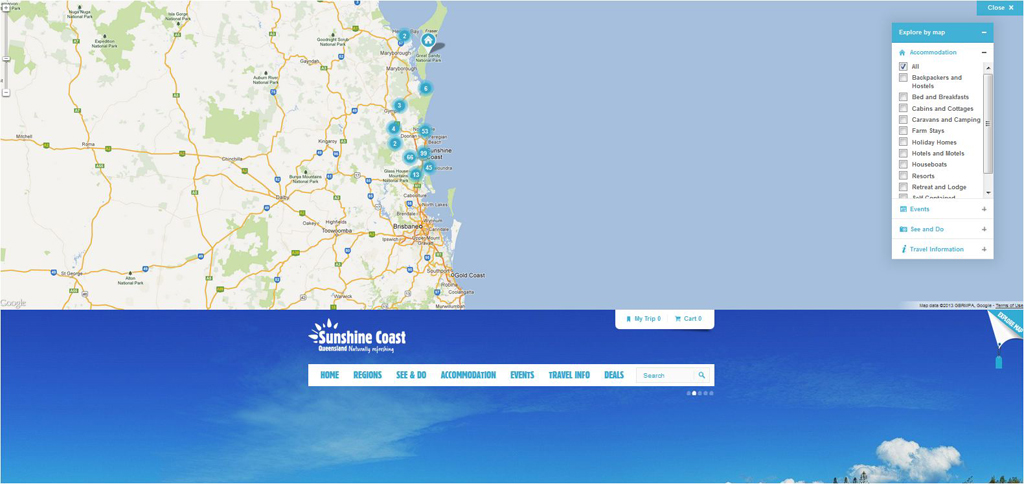This screenshot has height=484, width=1024.
Task: Select the cluster marker showing 53
Action: [x=425, y=131]
